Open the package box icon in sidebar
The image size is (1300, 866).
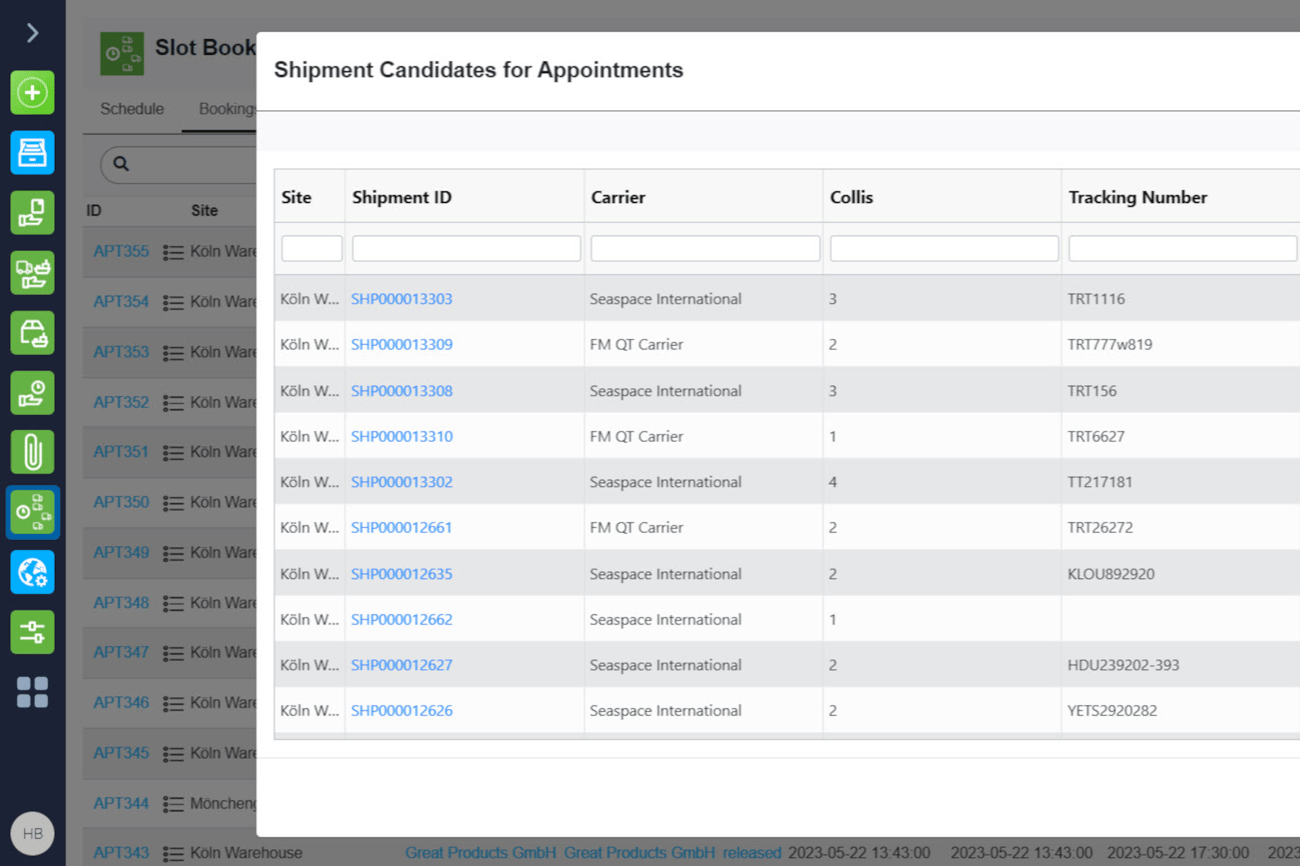[x=32, y=333]
